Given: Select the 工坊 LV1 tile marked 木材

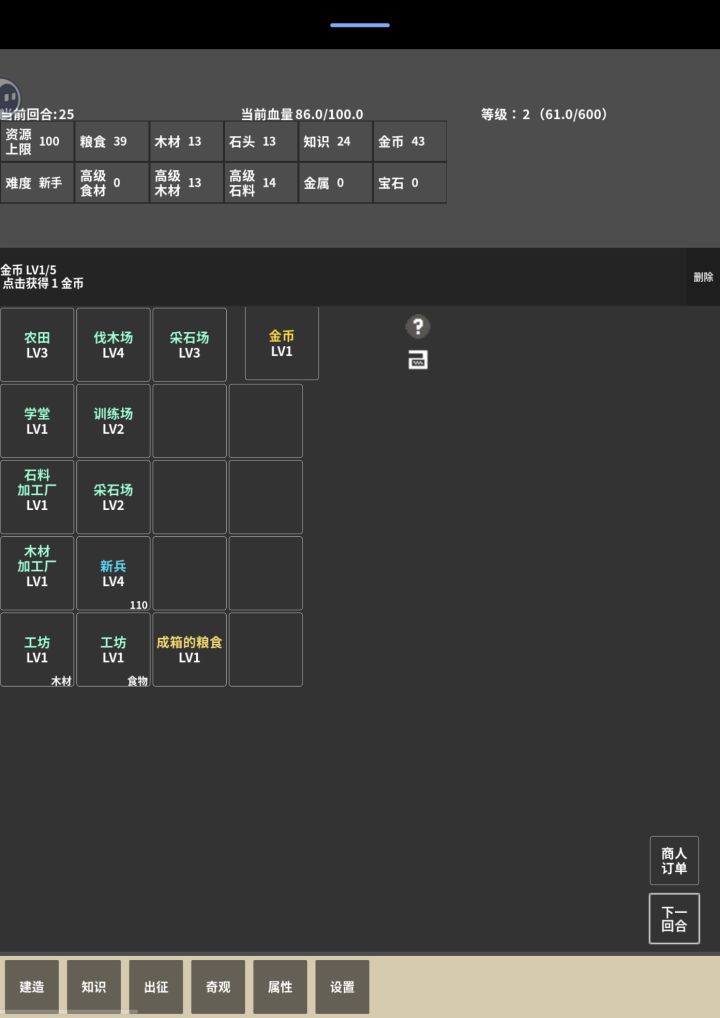Looking at the screenshot, I should 37,649.
